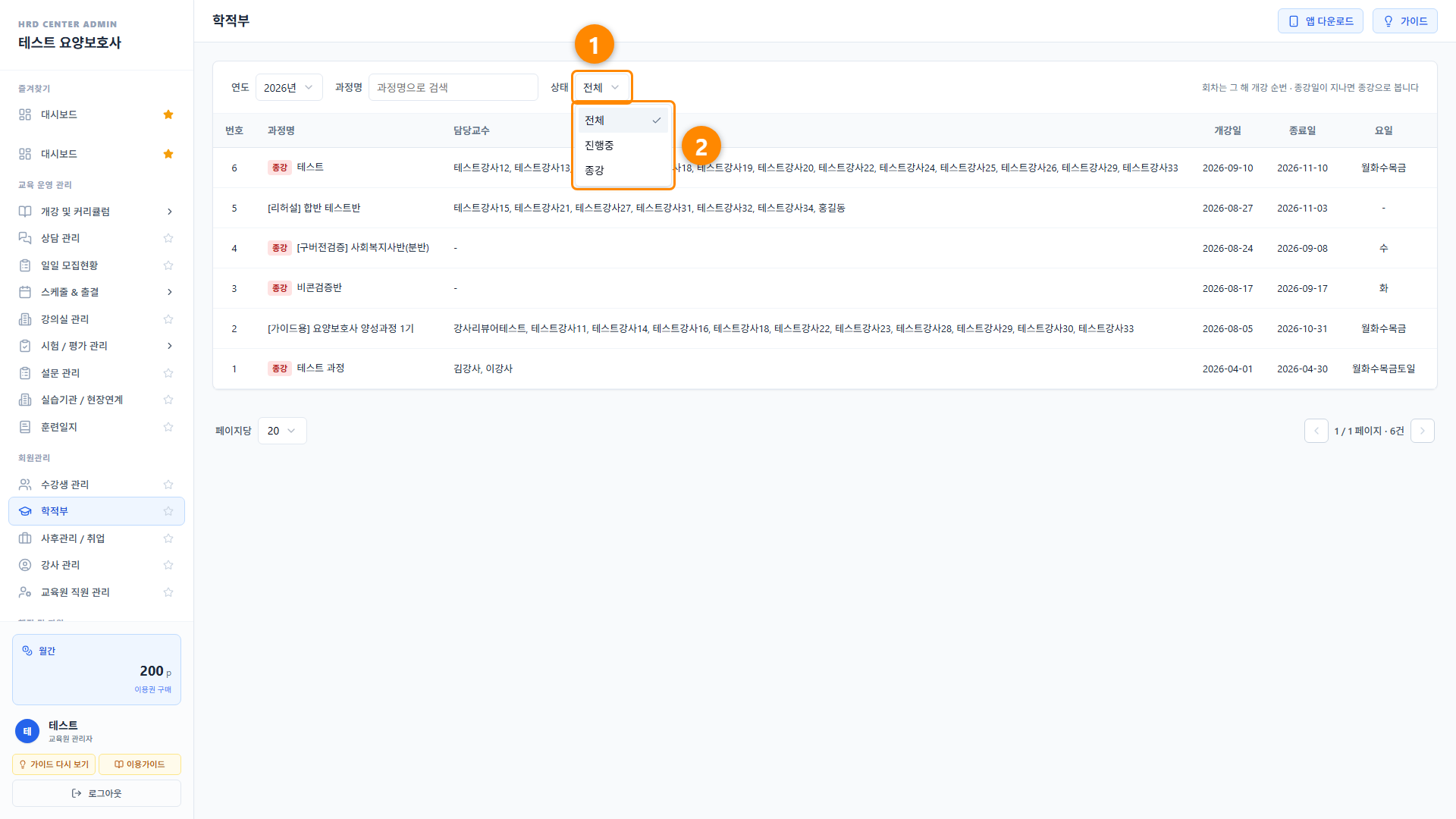Viewport: 1456px width, 819px height.
Task: Toggle favorite star for 일일 모집현황
Action: click(168, 265)
